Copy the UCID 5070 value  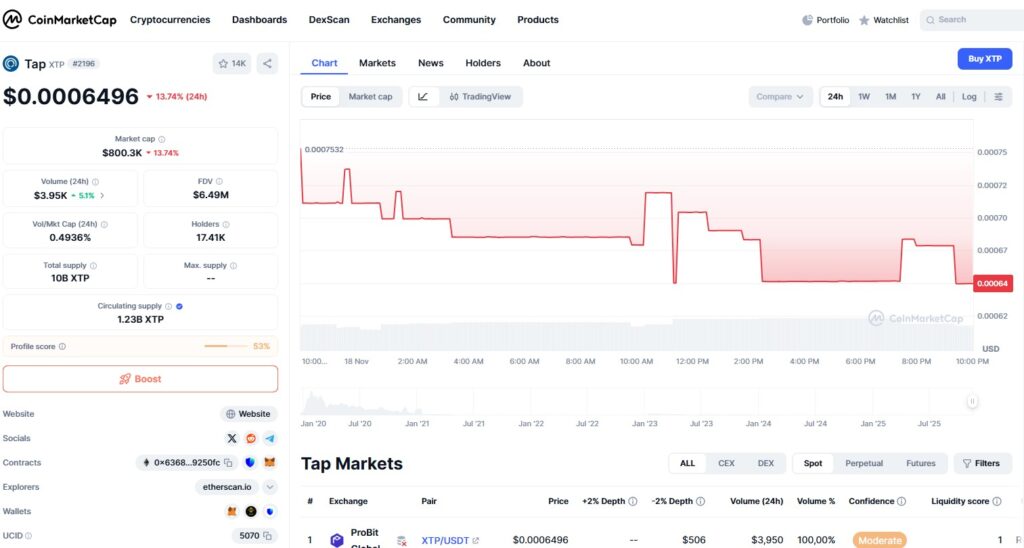[x=268, y=536]
